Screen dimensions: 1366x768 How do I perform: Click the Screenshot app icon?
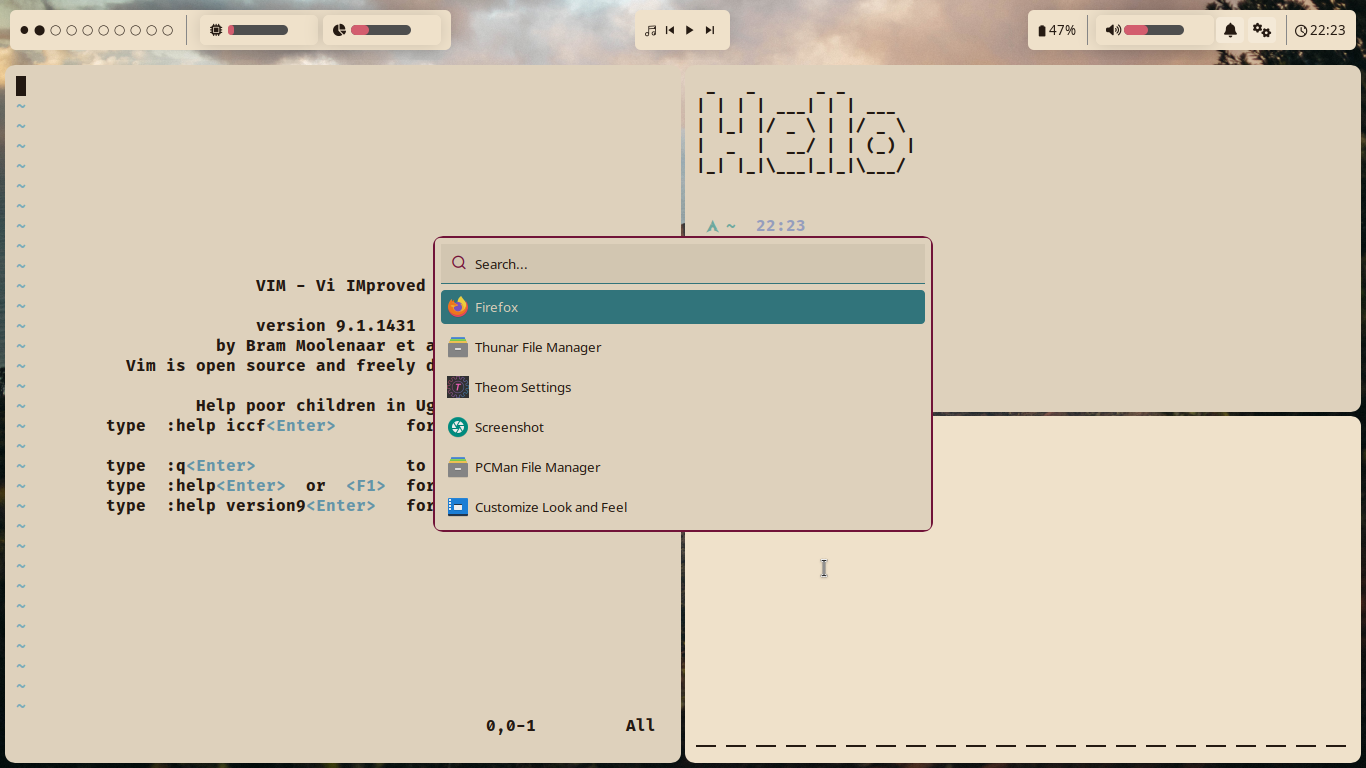(x=458, y=427)
